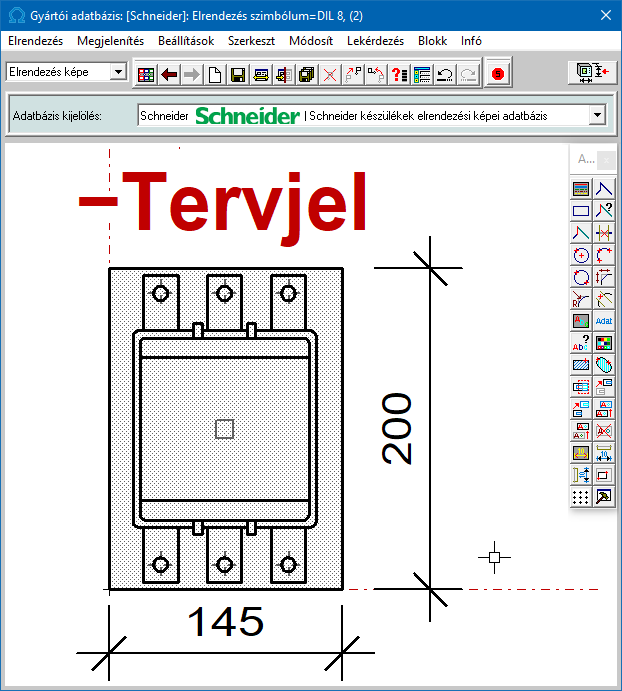Click the parallel offset lines tool
The image size is (622, 691).
coord(604,299)
